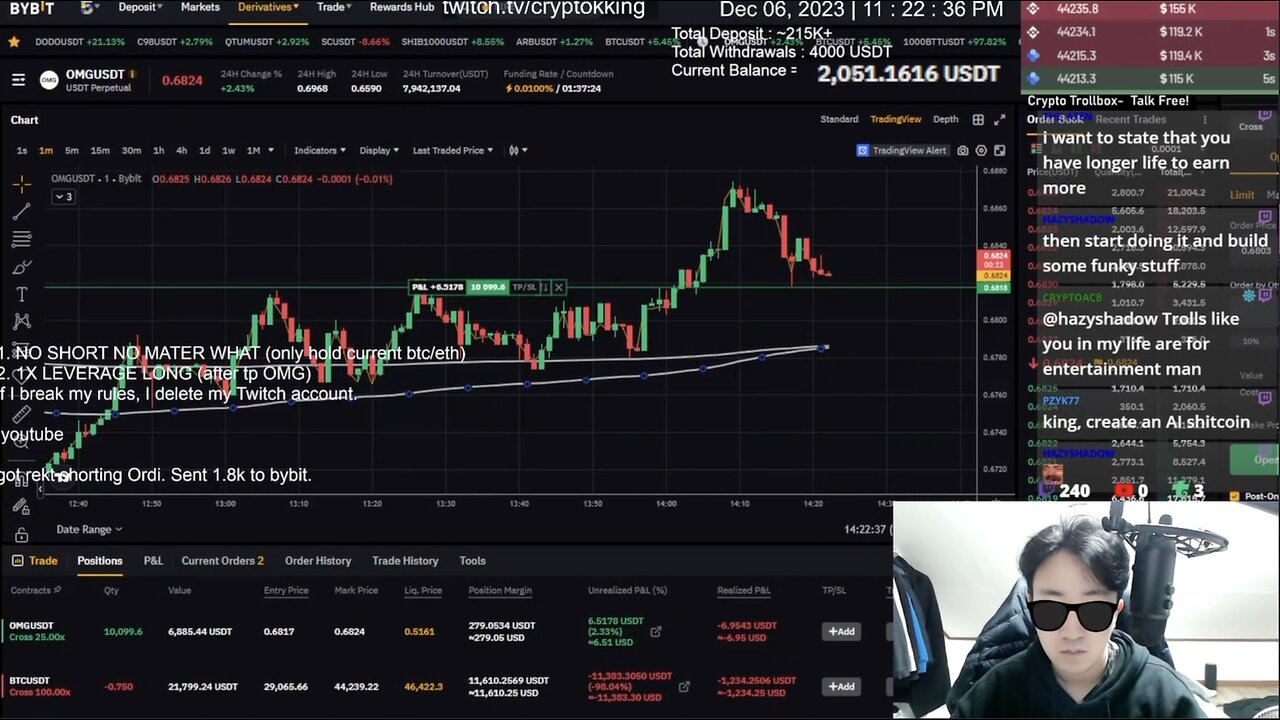Set chart interval to 1s
Screen dimensions: 1280x720
pos(22,150)
